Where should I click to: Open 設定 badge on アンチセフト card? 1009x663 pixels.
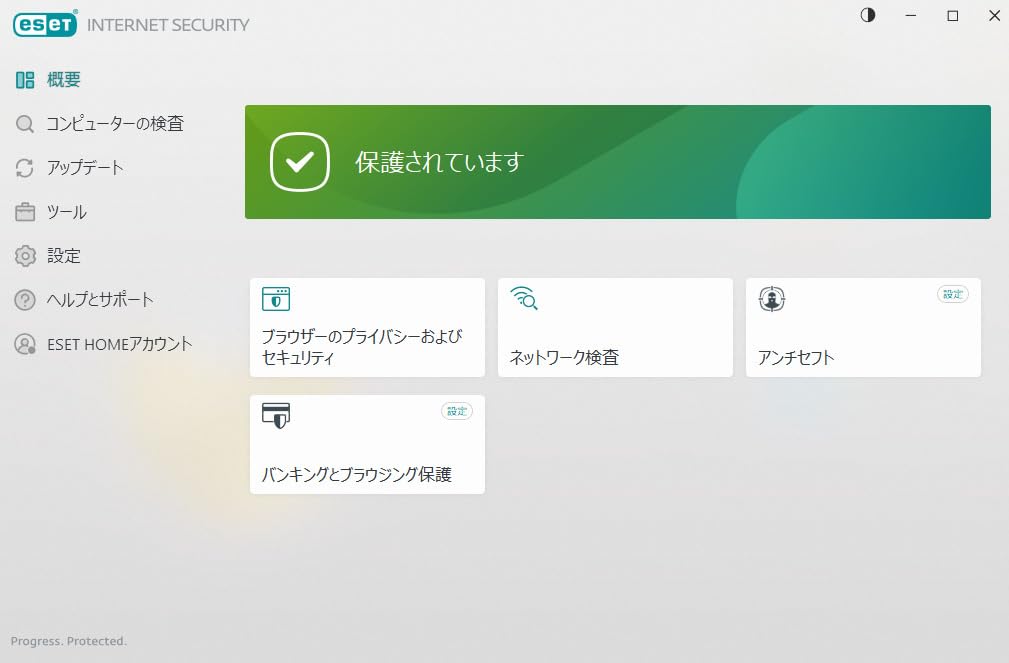pyautogui.click(x=953, y=294)
